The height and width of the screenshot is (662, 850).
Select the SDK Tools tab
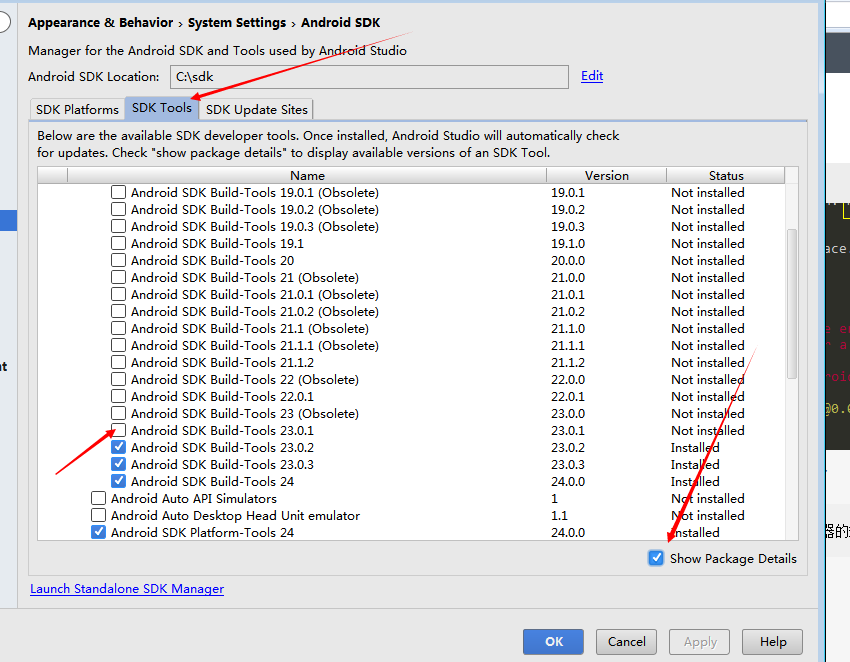(162, 108)
